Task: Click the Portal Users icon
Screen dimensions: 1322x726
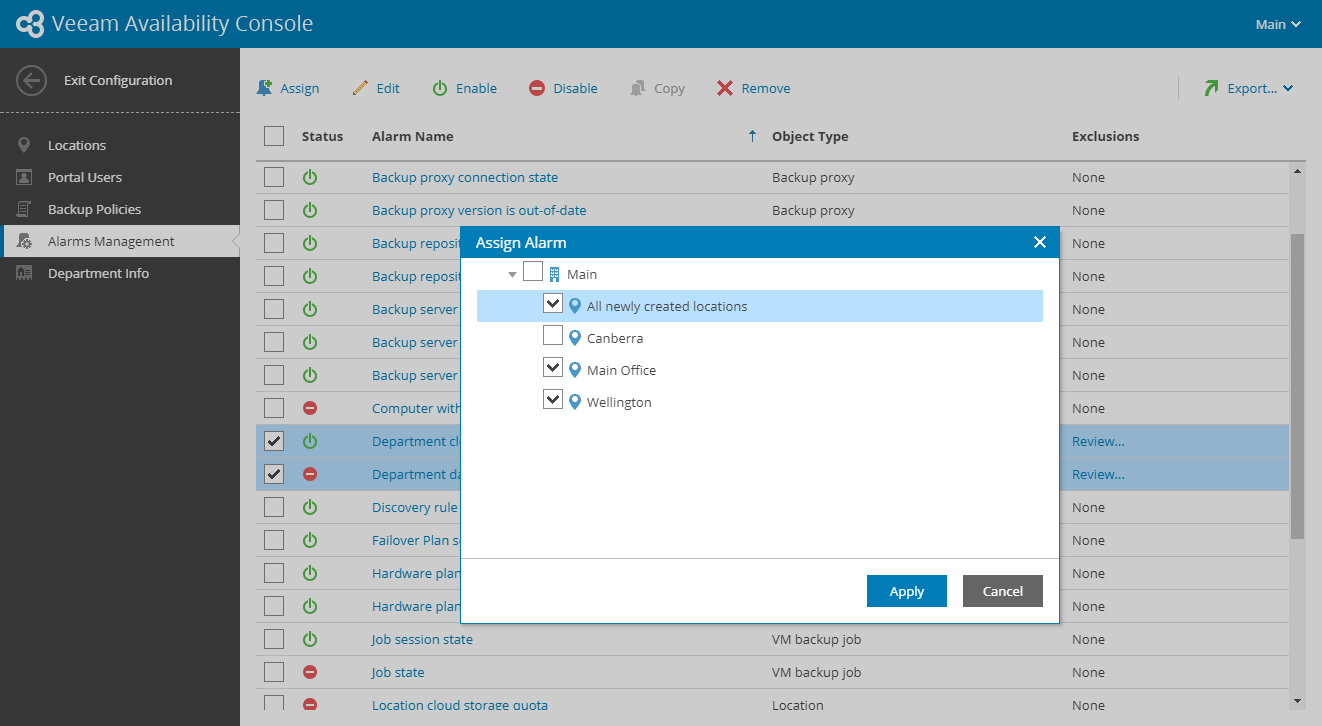Action: pyautogui.click(x=24, y=177)
